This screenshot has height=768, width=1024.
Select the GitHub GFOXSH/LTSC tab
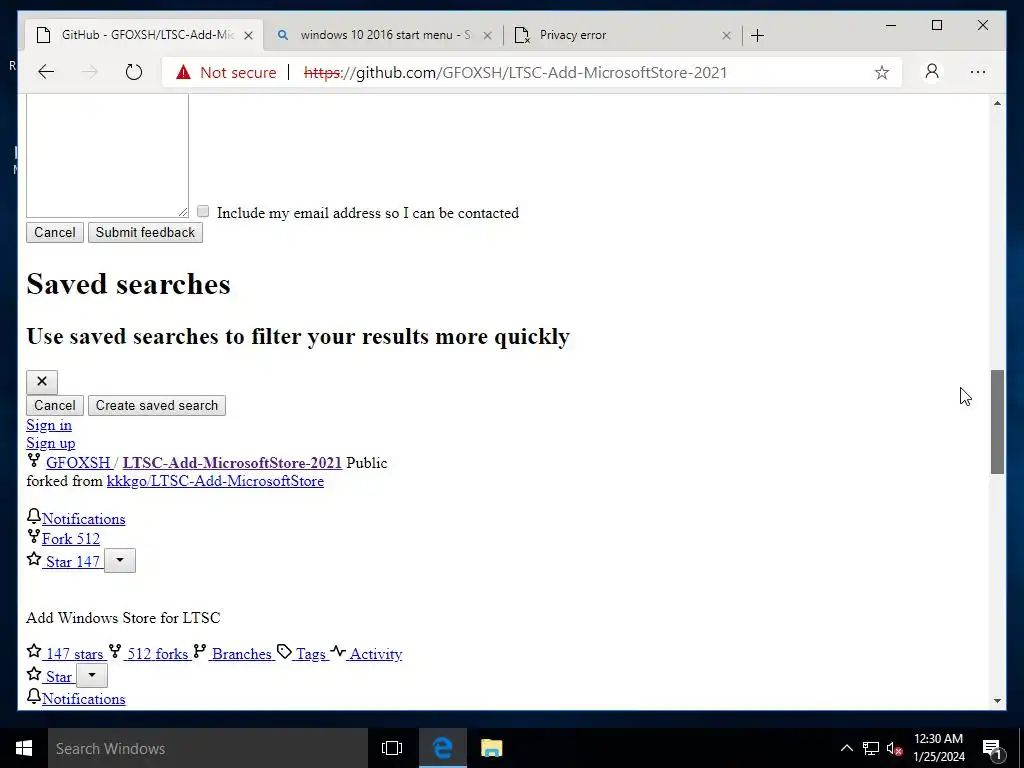(x=144, y=35)
